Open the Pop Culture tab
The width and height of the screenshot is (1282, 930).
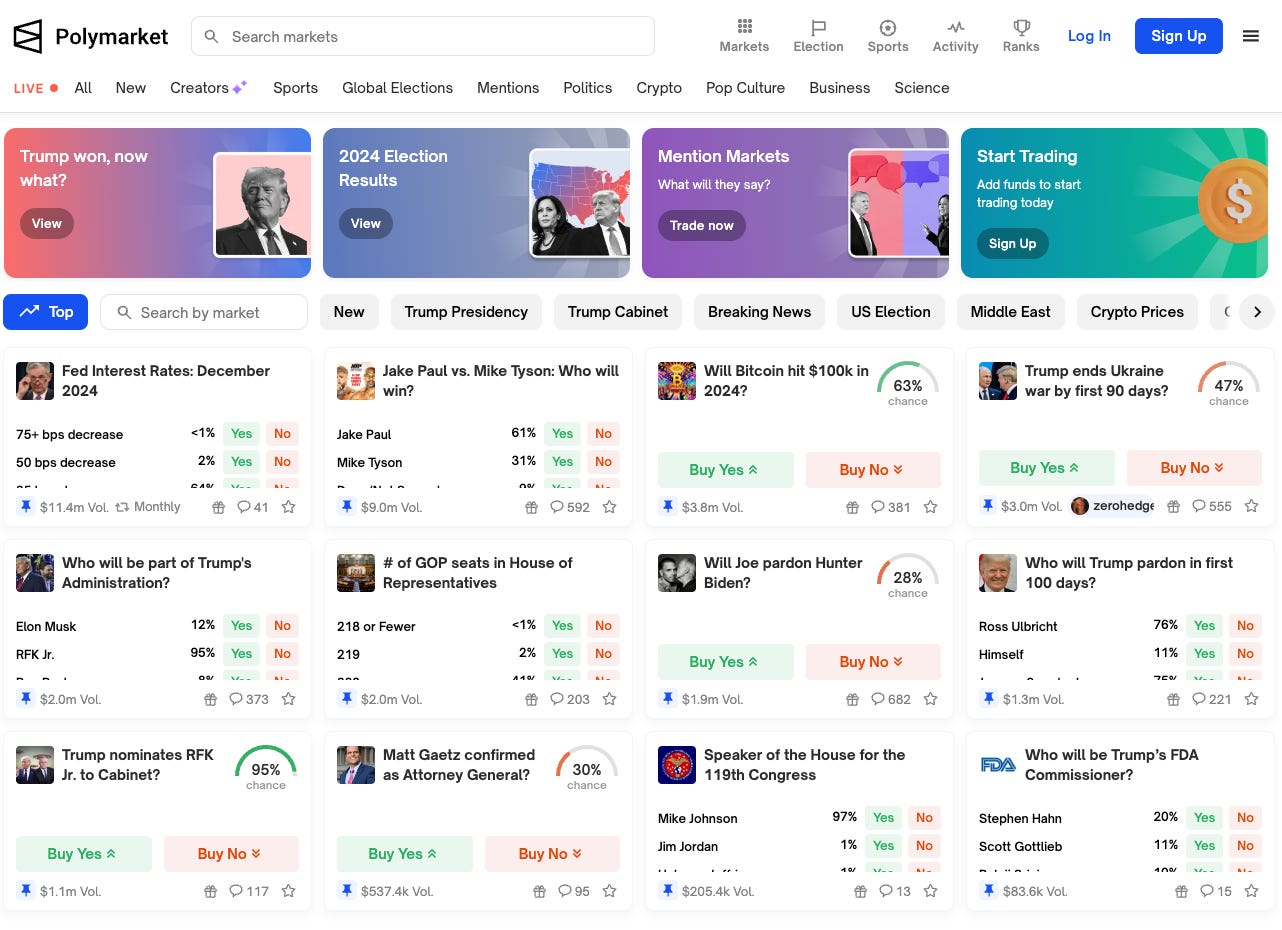point(745,88)
